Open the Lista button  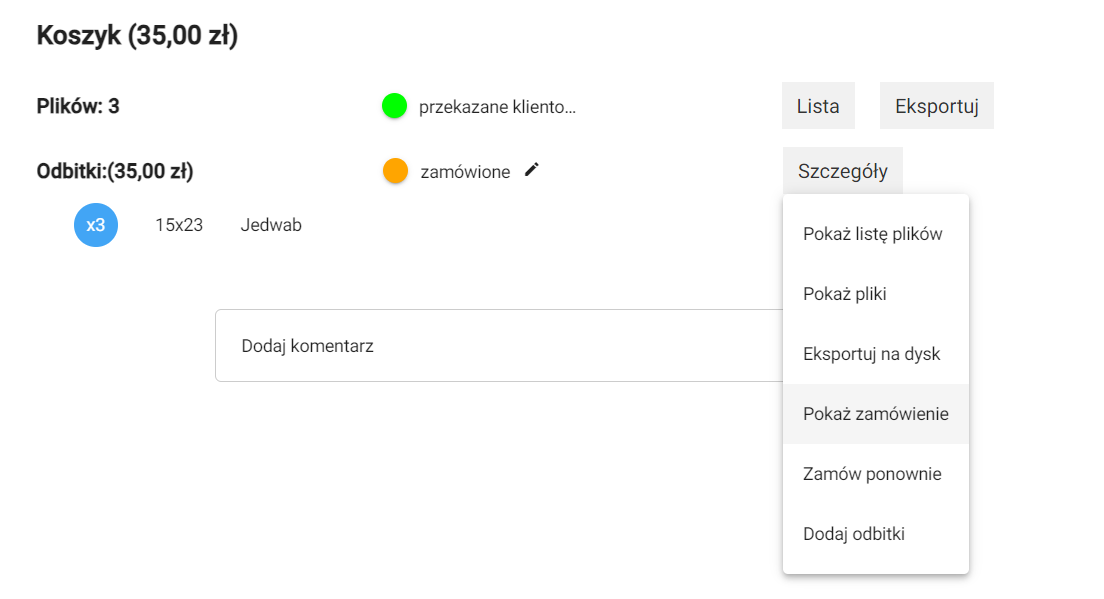click(x=818, y=106)
